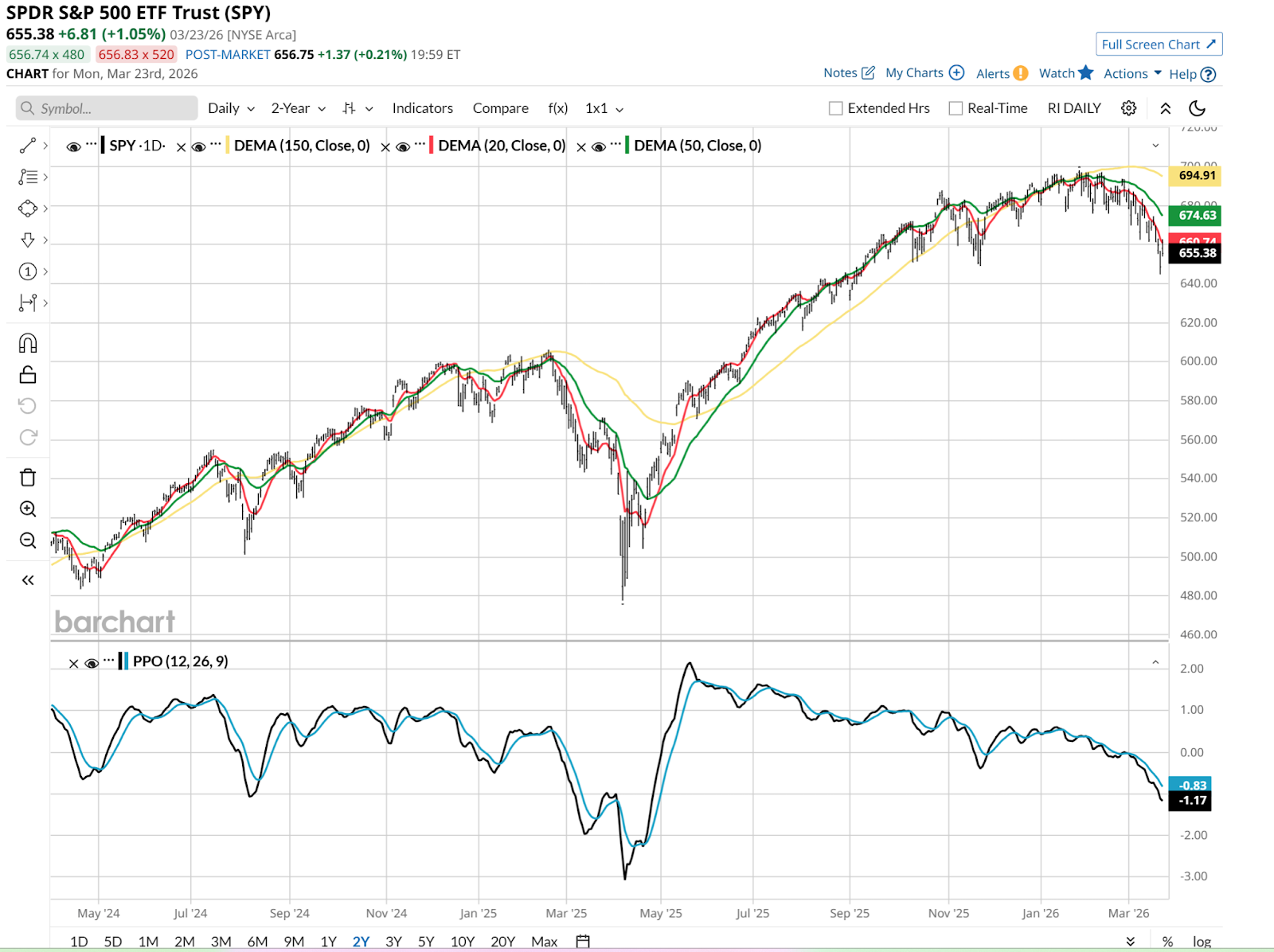Select the text list annotation tool
The height and width of the screenshot is (952, 1274).
click(28, 177)
